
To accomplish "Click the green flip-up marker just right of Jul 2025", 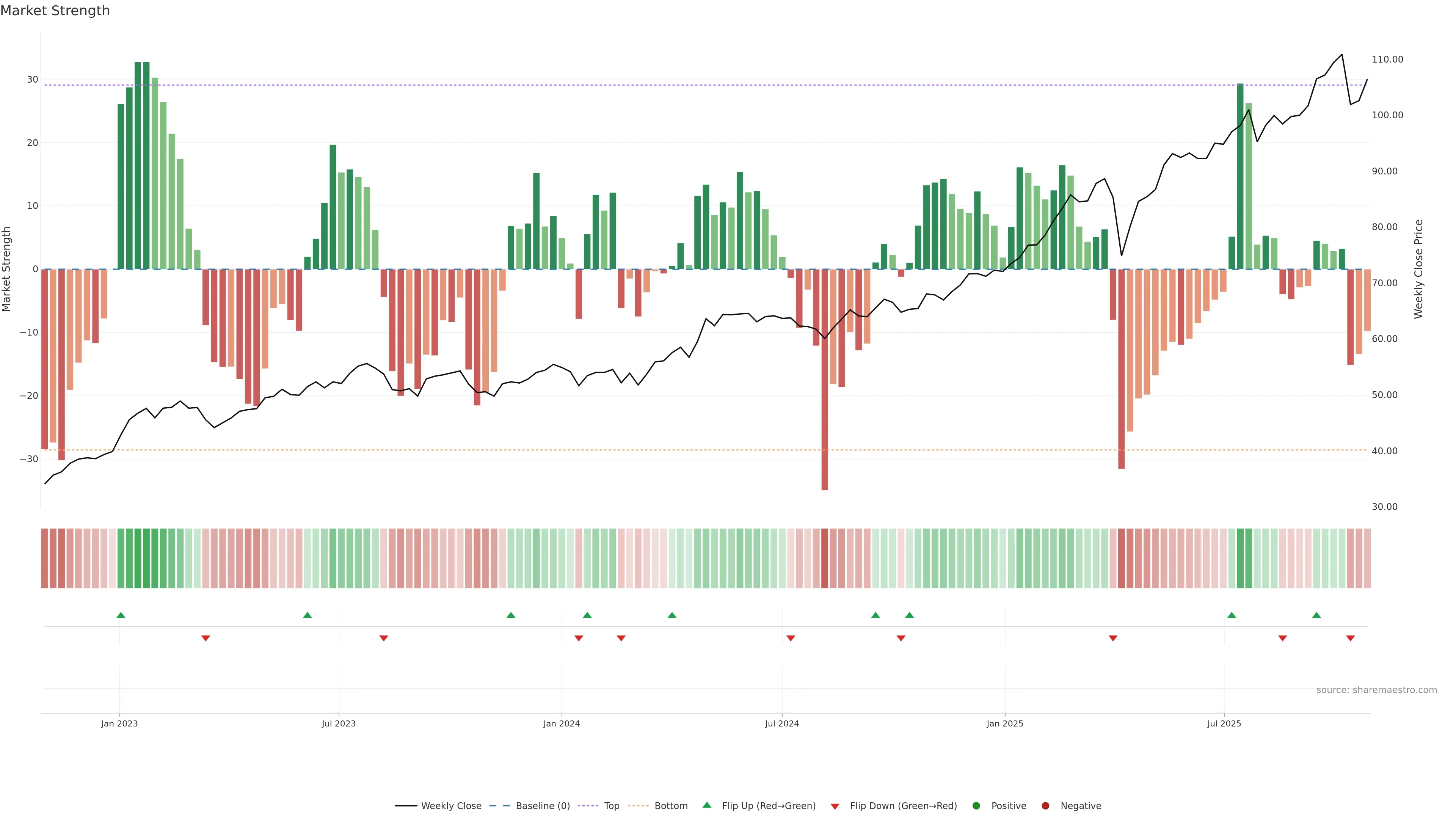I will (1232, 615).
